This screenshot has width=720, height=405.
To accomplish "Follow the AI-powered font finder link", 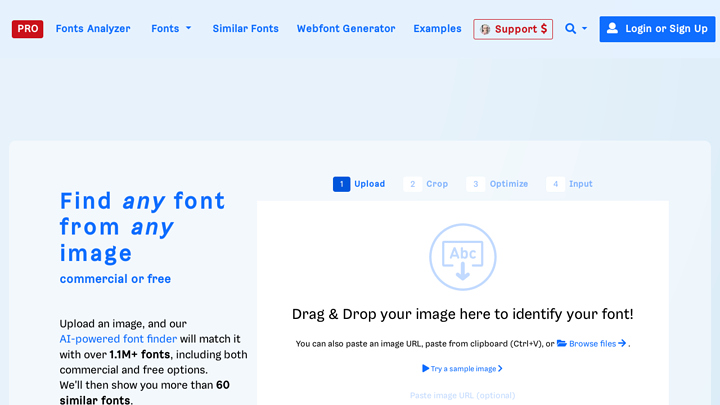I will [x=118, y=339].
